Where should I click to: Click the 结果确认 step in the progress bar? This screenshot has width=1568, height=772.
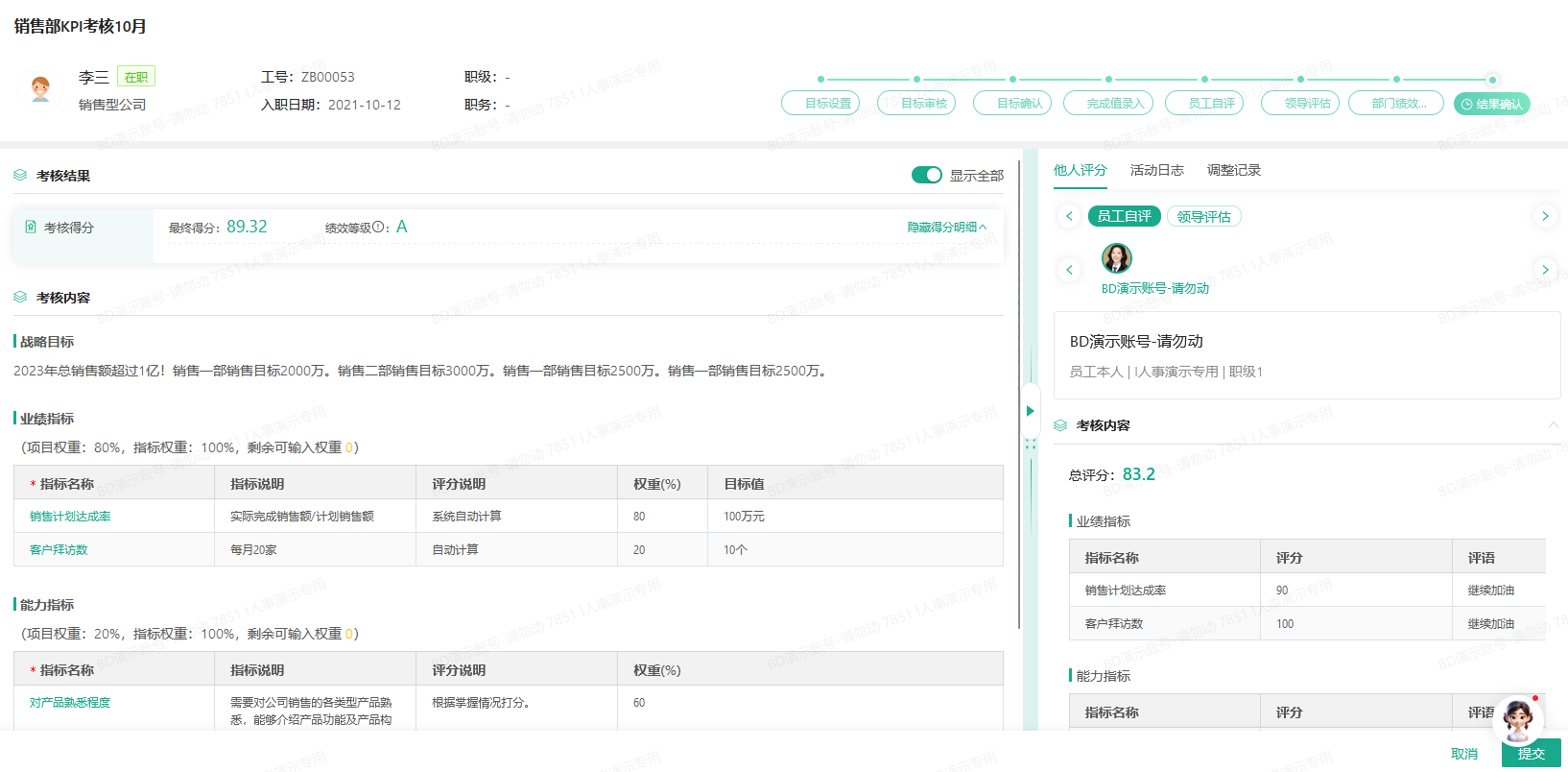point(1491,104)
